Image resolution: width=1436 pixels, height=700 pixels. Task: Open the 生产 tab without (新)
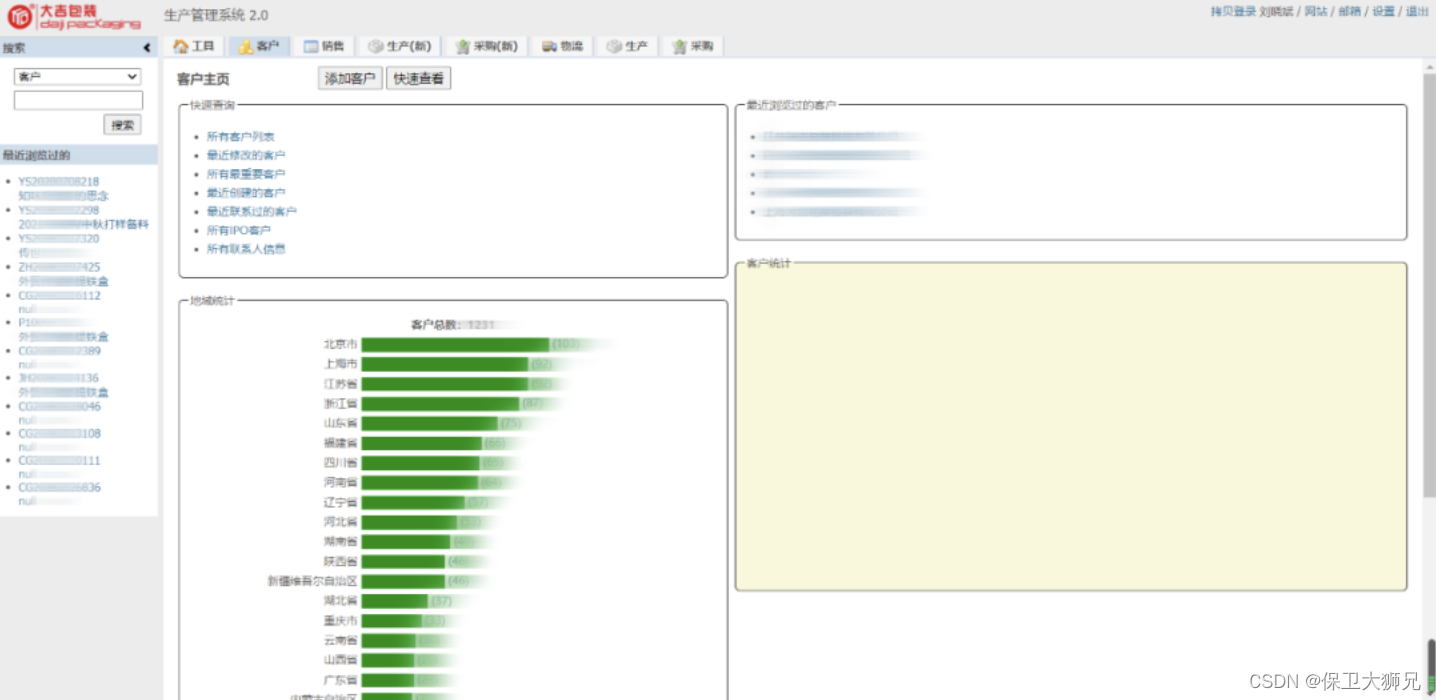(x=627, y=46)
